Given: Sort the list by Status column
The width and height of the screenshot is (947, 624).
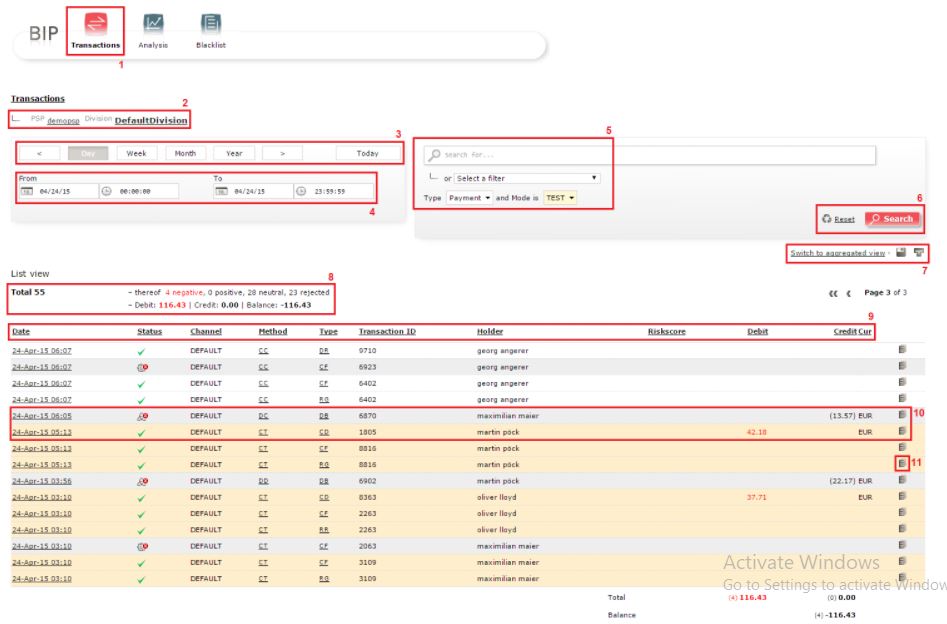Looking at the screenshot, I should coord(150,331).
